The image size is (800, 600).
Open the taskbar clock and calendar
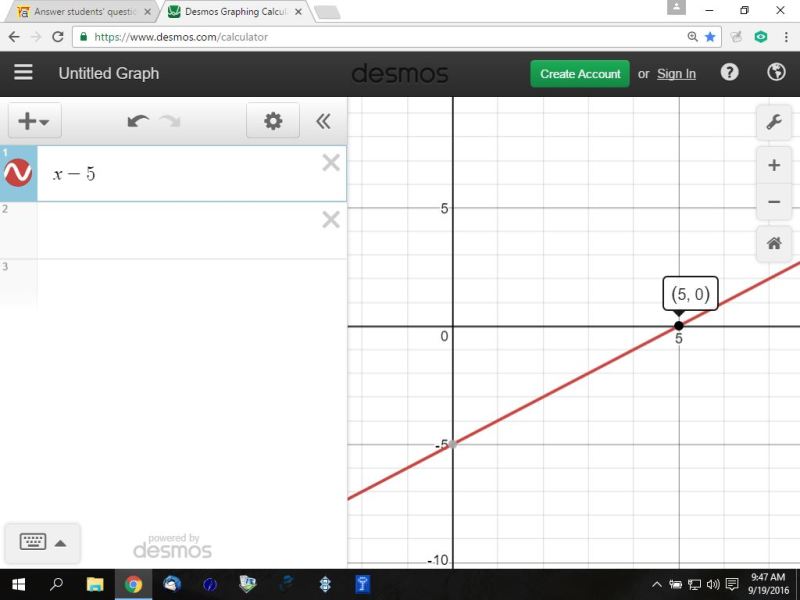768,584
